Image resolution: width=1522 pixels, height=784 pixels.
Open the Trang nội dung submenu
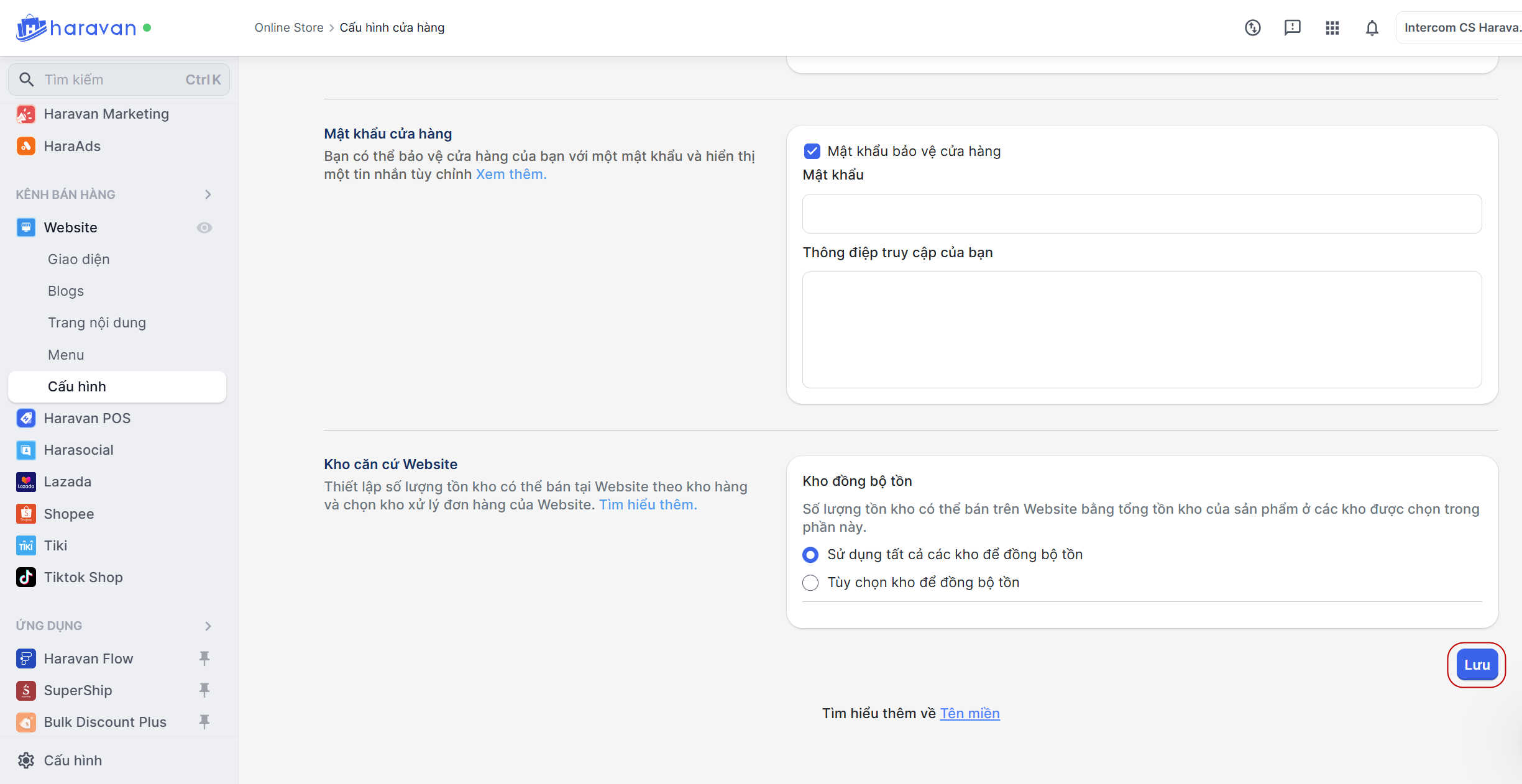(x=96, y=323)
